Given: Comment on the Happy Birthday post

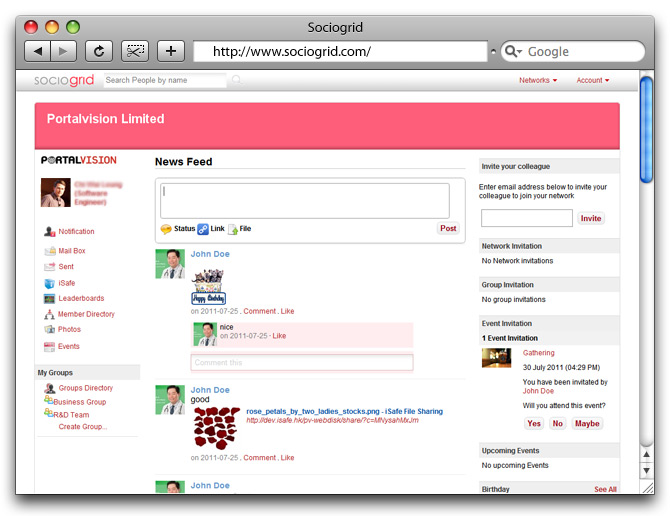Looking at the screenshot, I should 259,311.
